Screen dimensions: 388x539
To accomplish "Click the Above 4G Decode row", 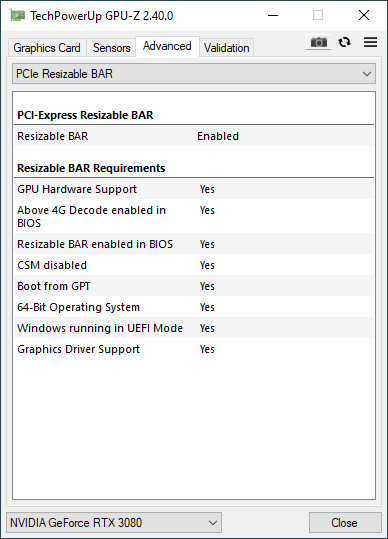I will tap(194, 217).
